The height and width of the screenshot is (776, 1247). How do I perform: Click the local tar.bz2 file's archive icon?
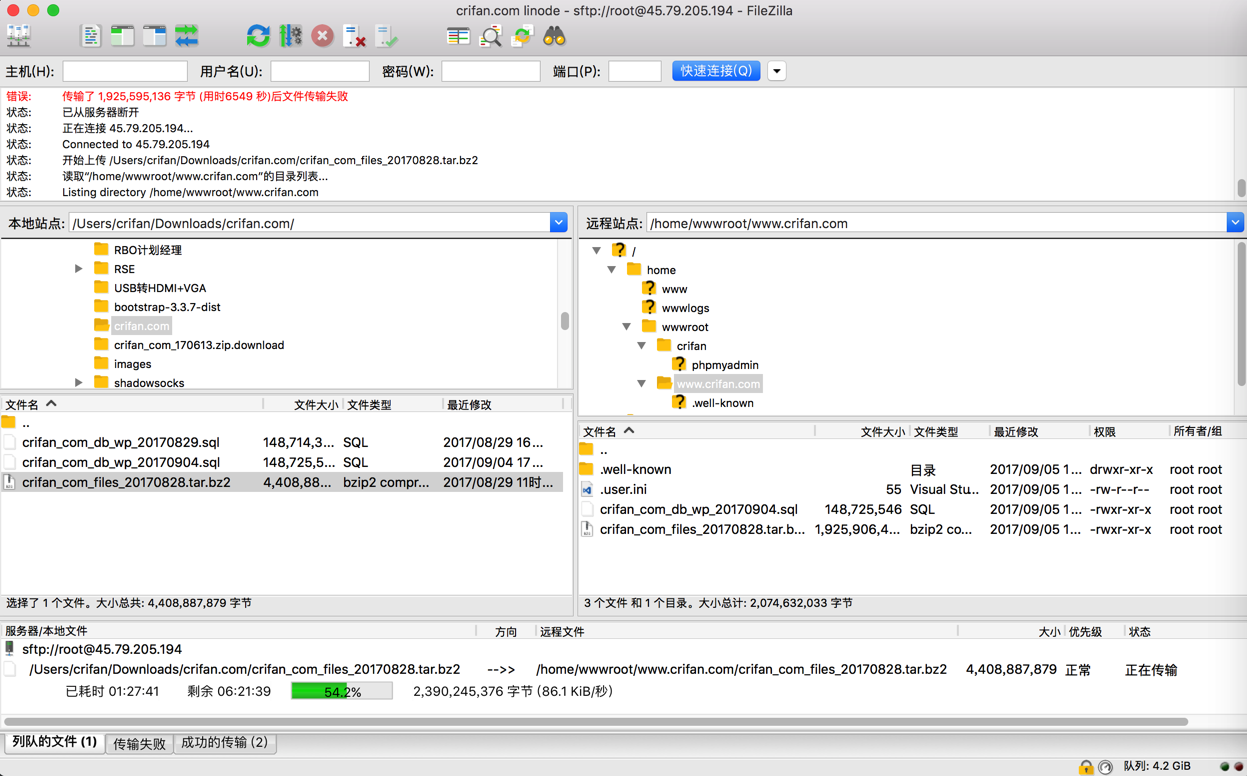[10, 482]
